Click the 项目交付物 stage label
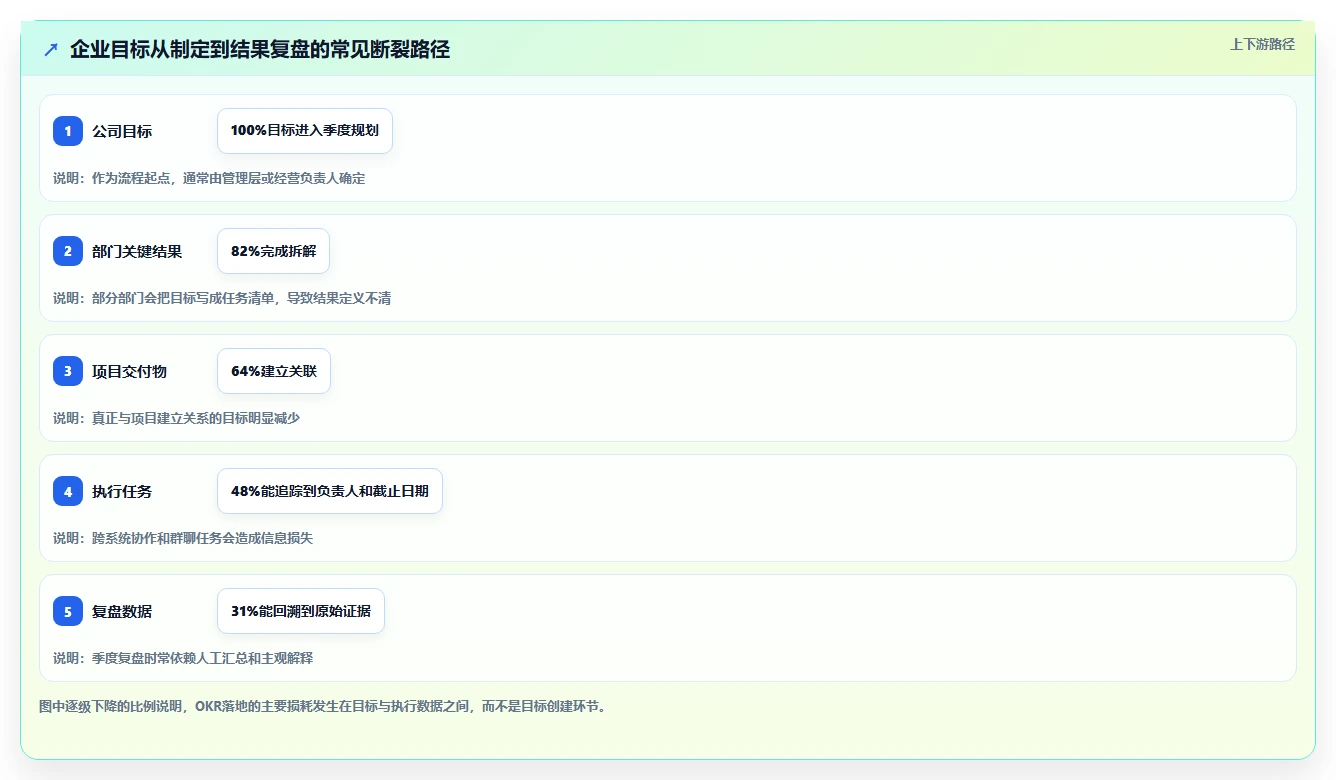The height and width of the screenshot is (780, 1336). tap(129, 371)
